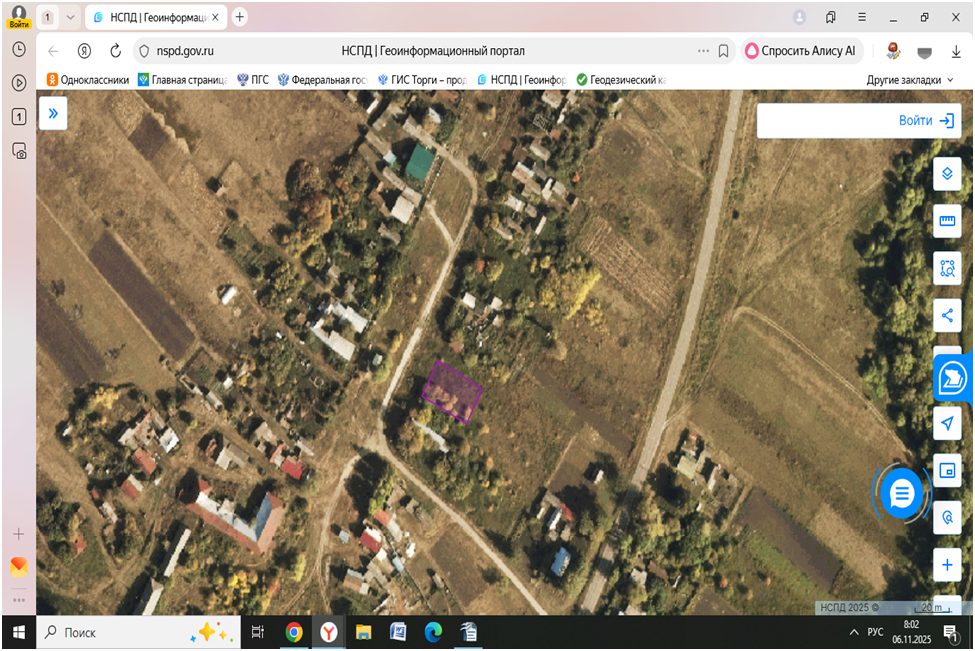Select the НСПД Геоинформационный browser tab

[155, 17]
